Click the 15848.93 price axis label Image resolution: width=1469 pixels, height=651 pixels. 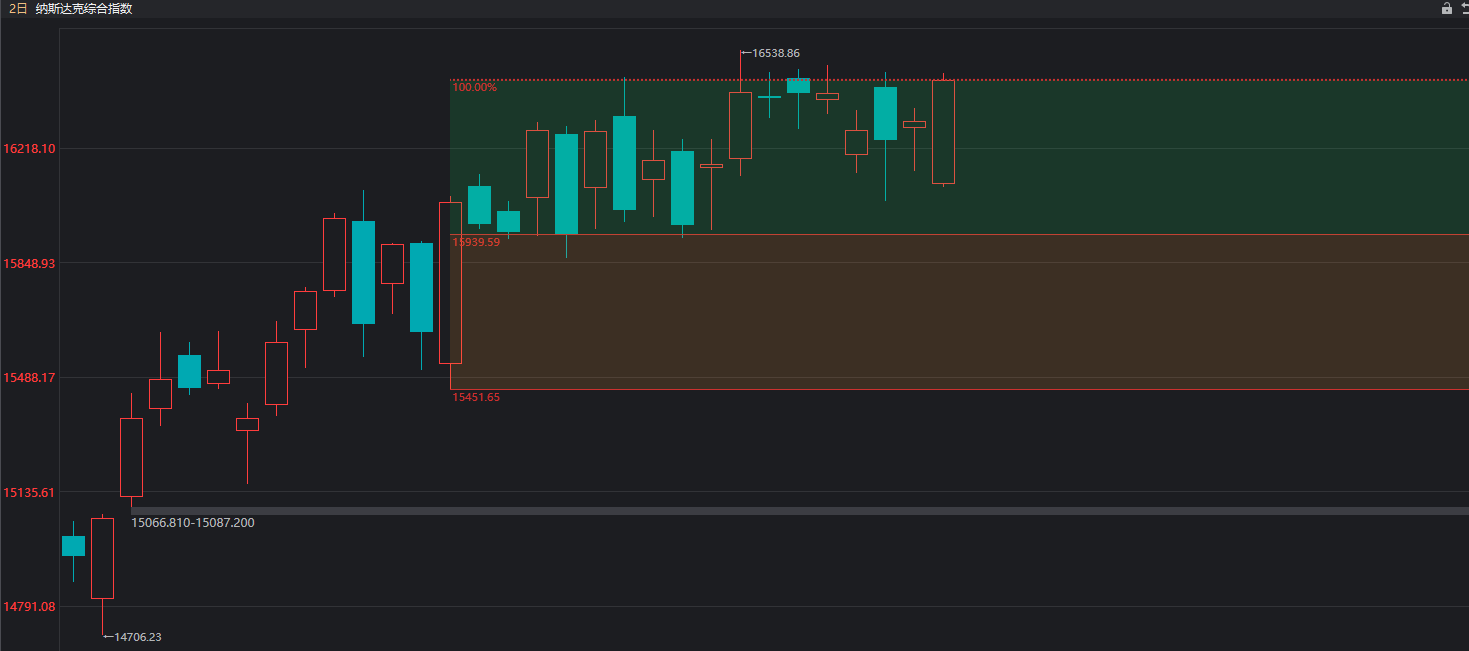pos(29,263)
